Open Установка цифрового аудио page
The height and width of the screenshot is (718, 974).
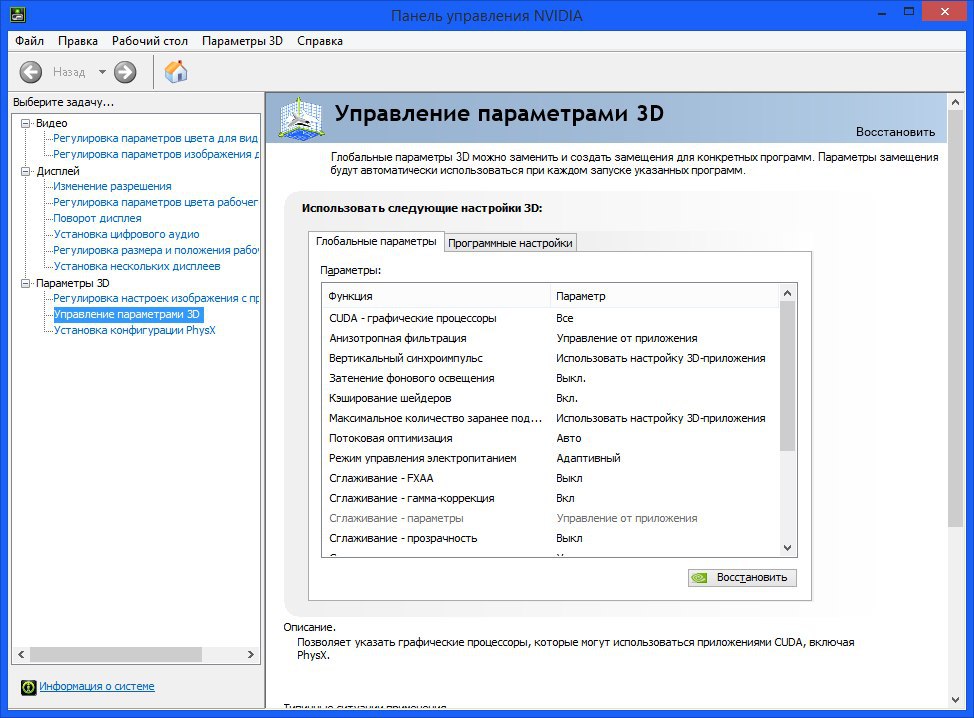[127, 234]
